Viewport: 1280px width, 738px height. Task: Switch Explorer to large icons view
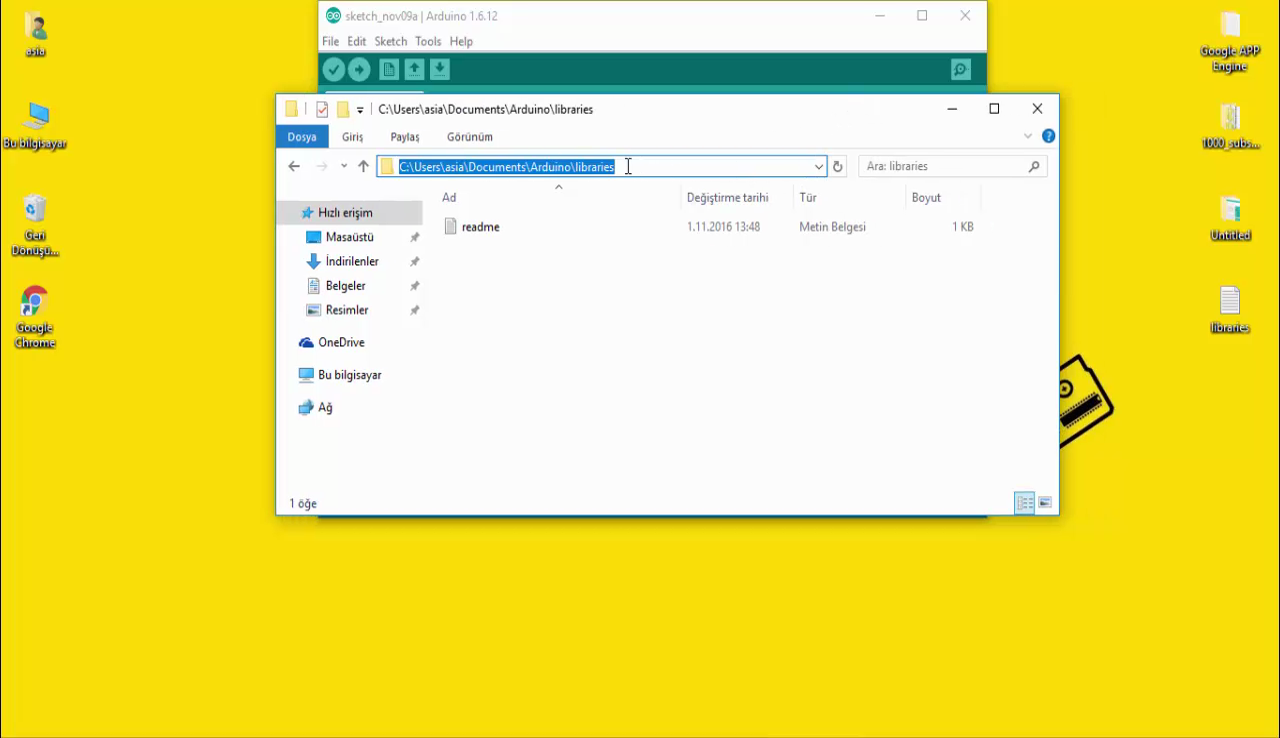point(1045,503)
